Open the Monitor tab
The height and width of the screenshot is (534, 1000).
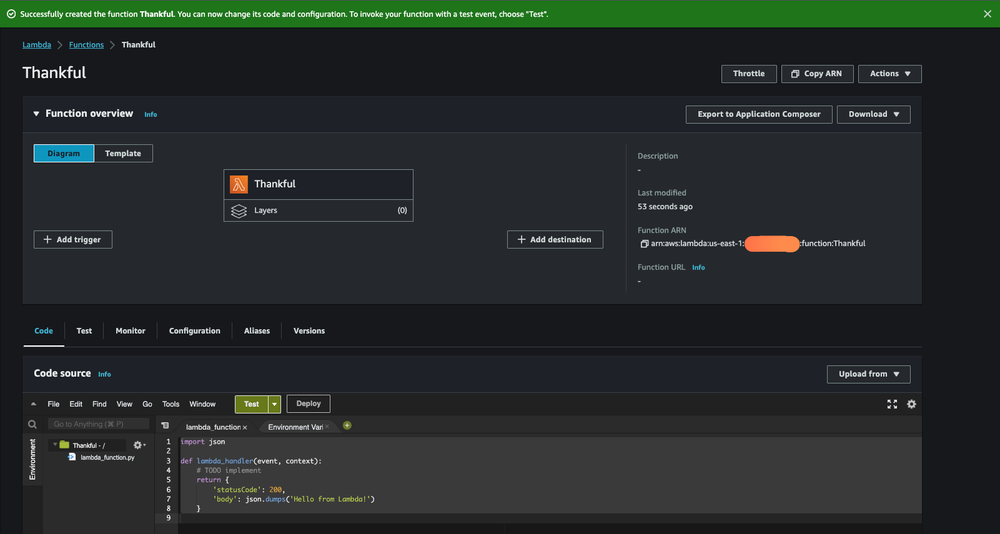[x=130, y=330]
